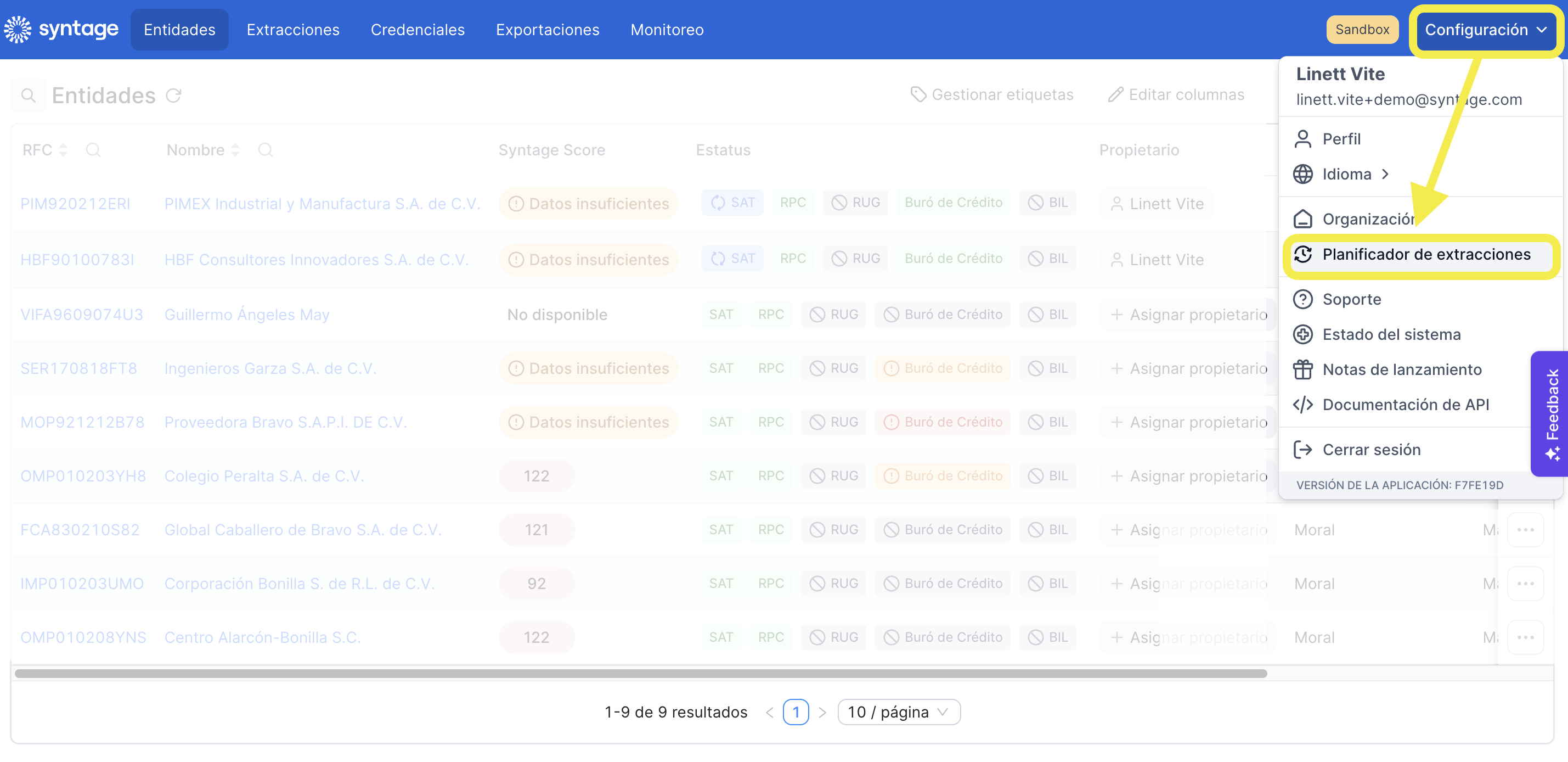Click the Organización house icon
Viewport: 1568px width, 762px height.
click(1302, 218)
